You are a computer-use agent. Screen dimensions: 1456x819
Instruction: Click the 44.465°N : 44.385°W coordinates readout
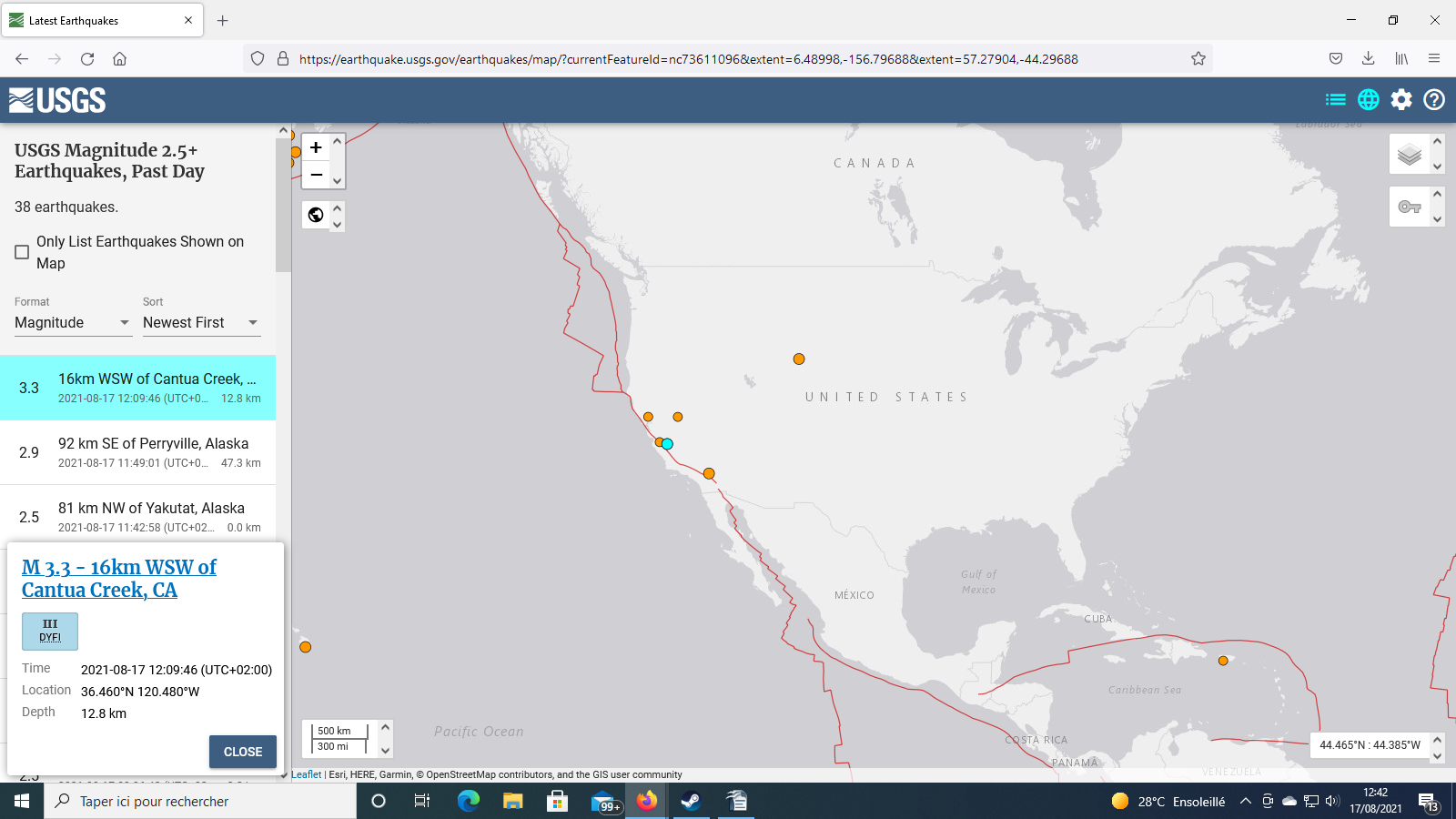(x=1370, y=745)
